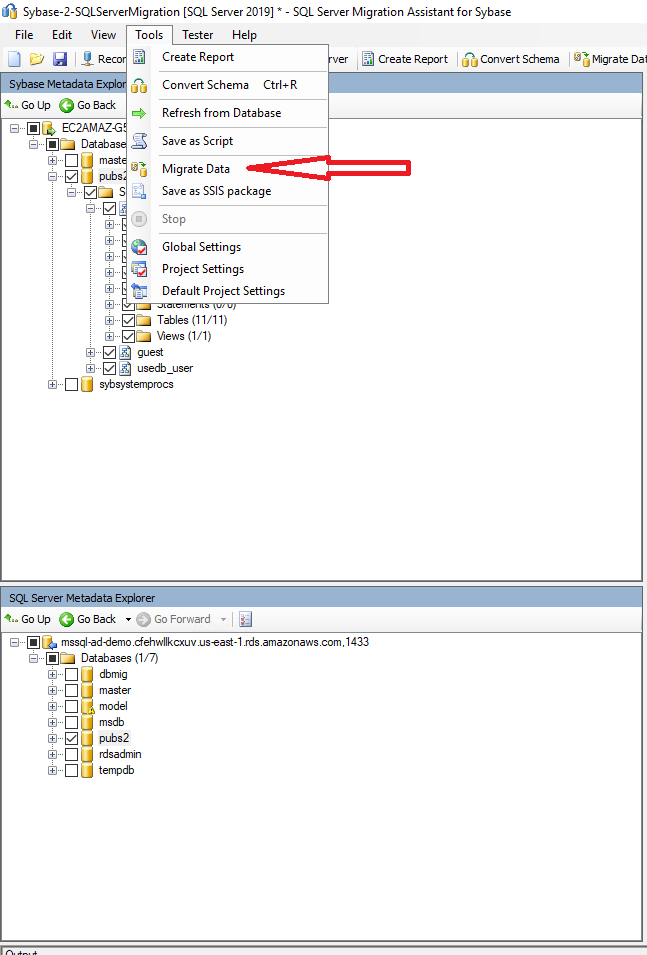The width and height of the screenshot is (647, 955).
Task: Expand the Views (1/1) node
Action: coord(109,336)
